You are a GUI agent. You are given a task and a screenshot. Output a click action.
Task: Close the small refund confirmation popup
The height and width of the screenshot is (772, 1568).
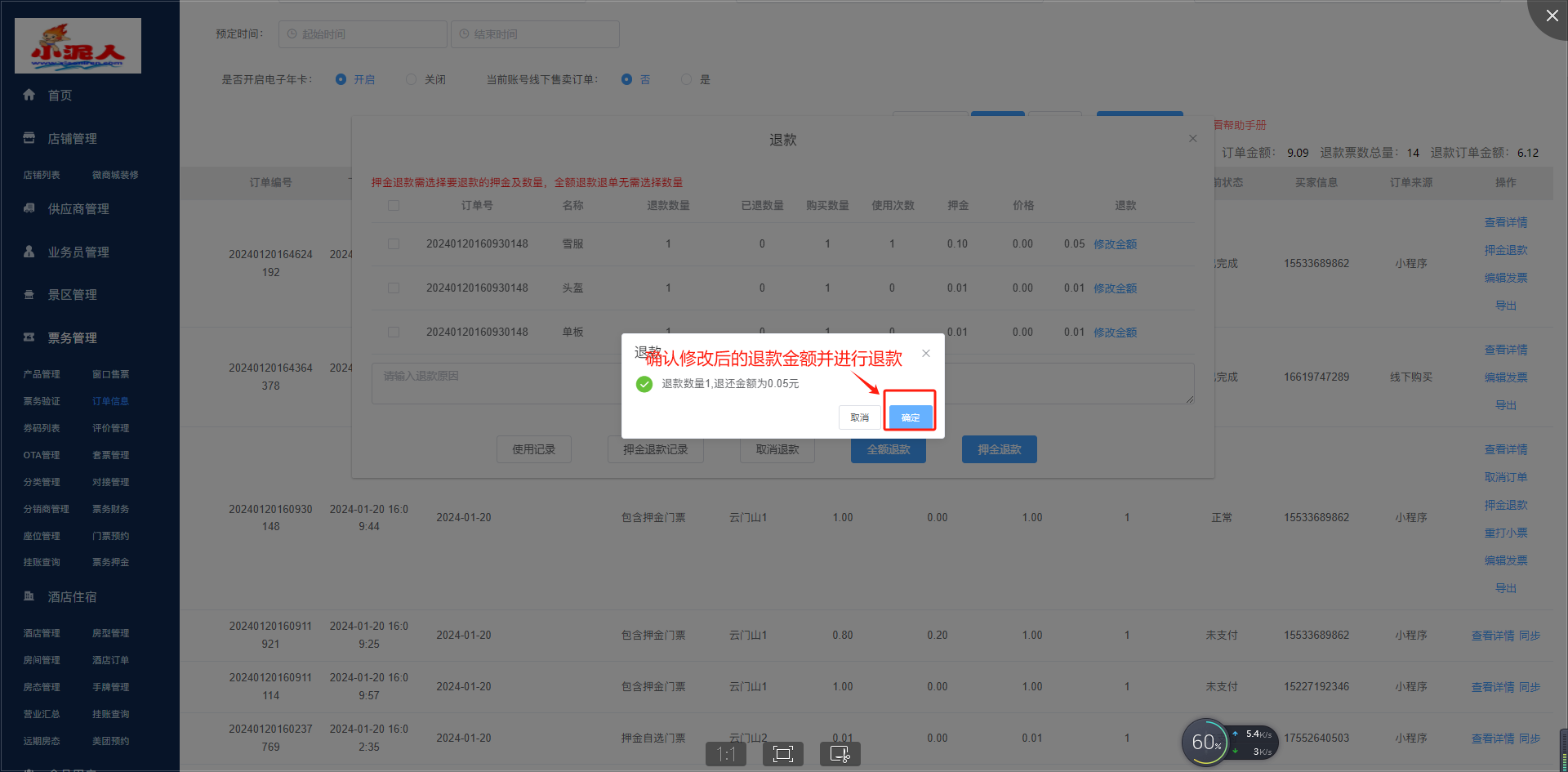coord(925,353)
